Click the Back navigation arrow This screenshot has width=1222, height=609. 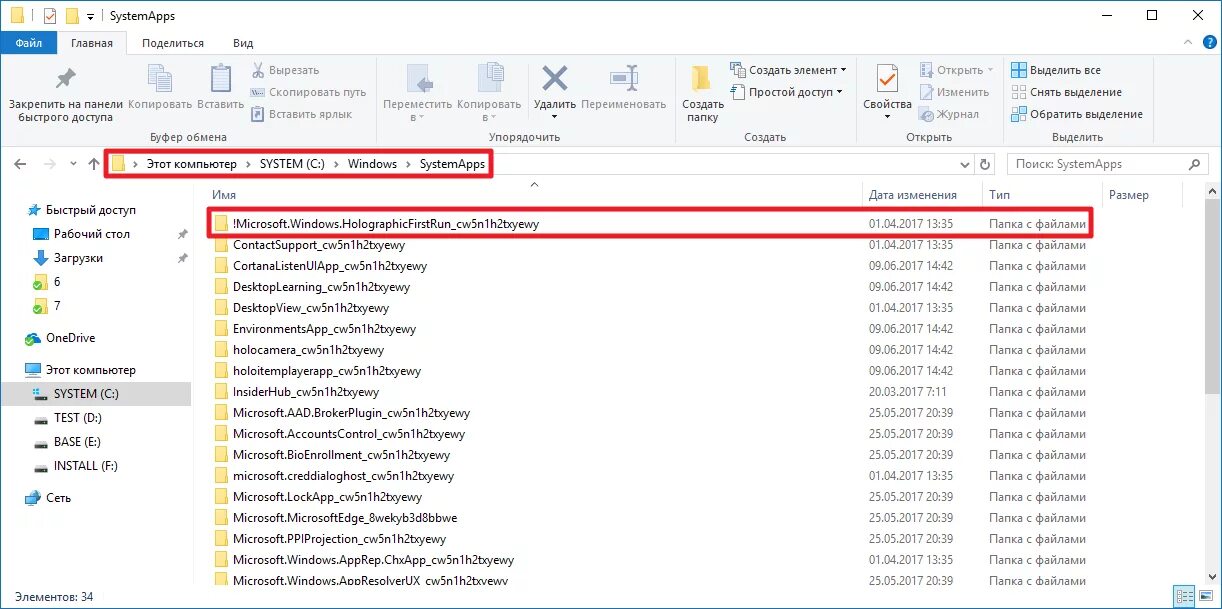click(21, 164)
